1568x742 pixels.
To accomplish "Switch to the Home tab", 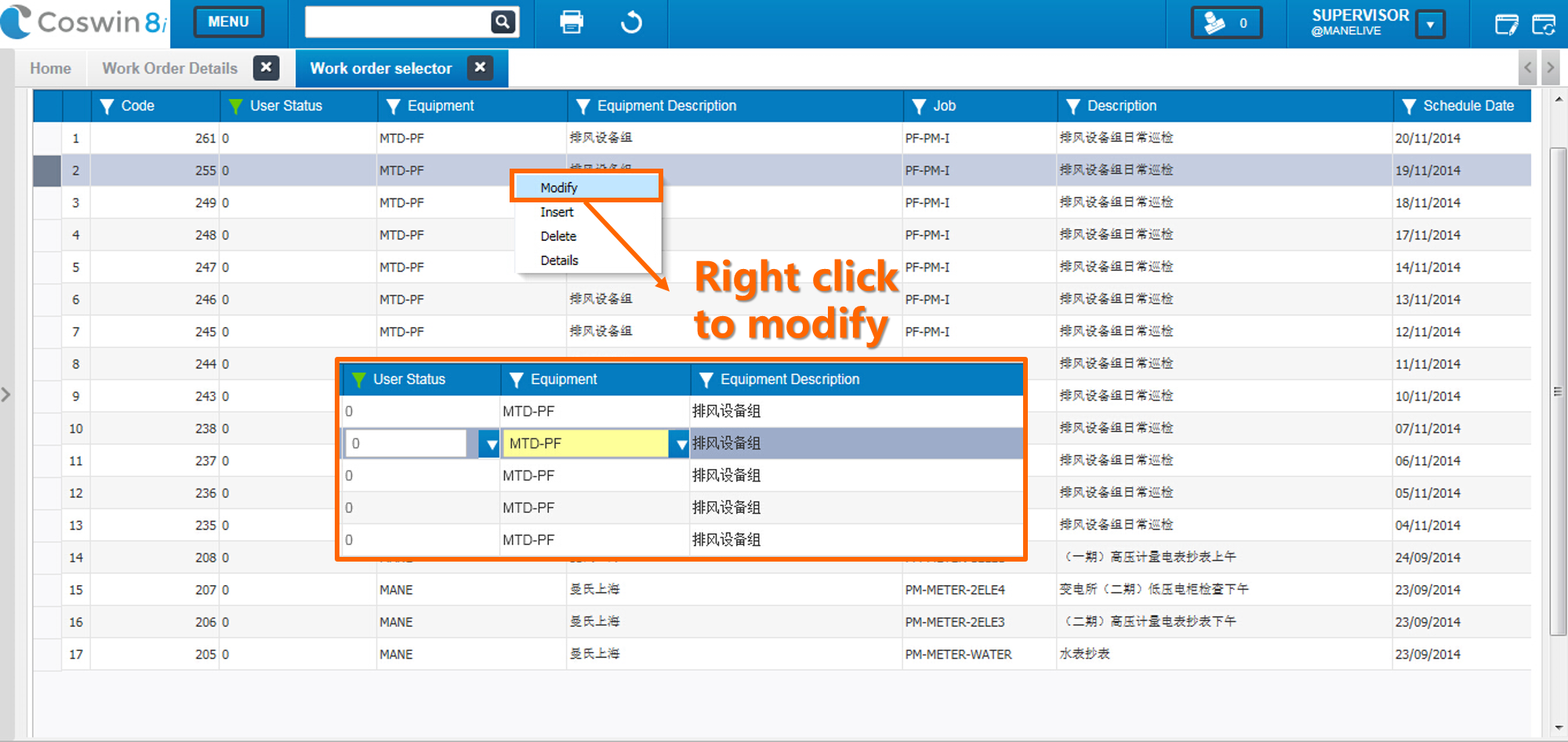I will (x=50, y=68).
